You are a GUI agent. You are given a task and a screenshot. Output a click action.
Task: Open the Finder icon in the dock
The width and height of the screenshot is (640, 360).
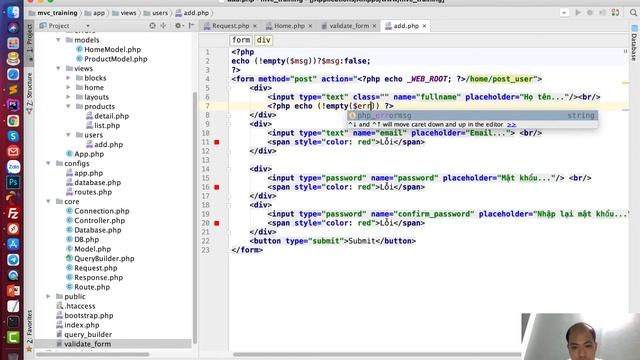point(13,12)
